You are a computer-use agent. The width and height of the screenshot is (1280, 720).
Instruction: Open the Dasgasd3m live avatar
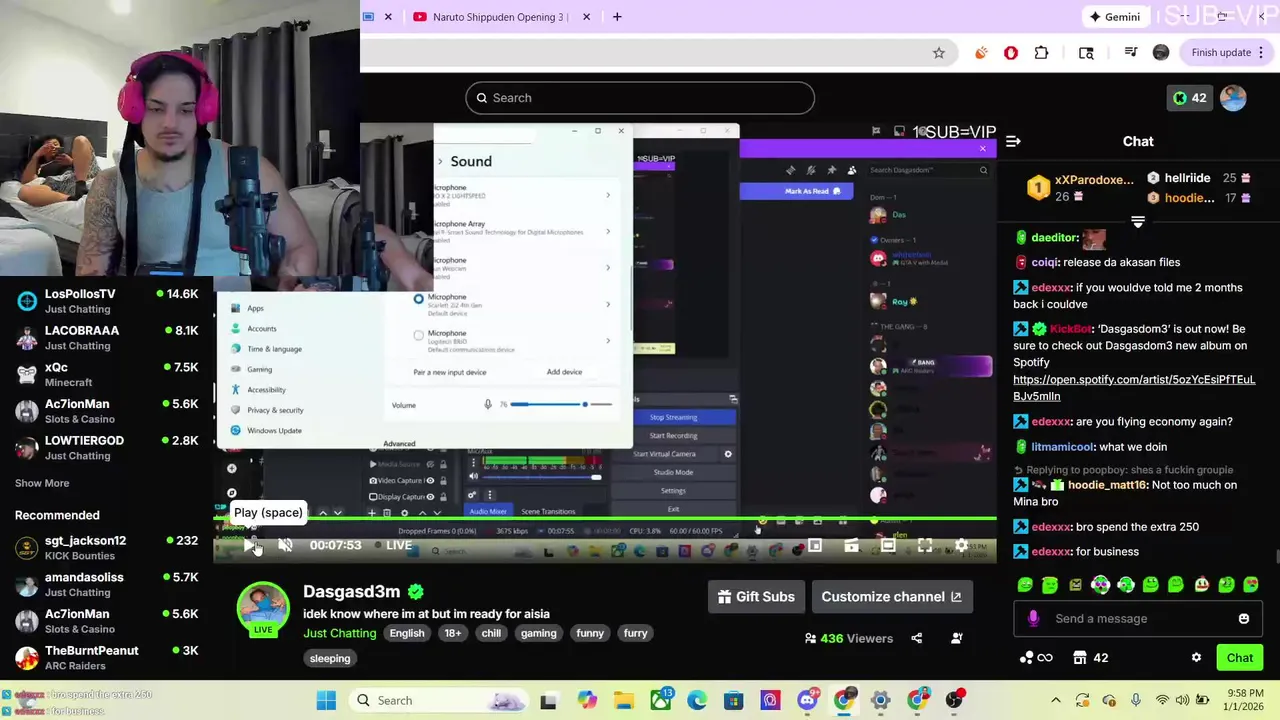pos(263,607)
